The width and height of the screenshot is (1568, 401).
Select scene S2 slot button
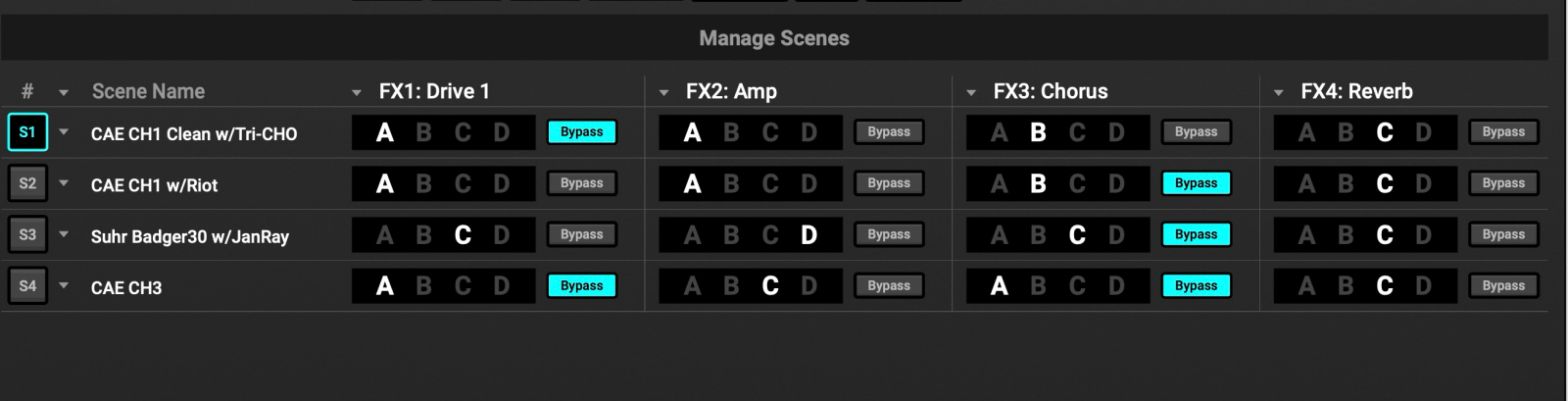(x=27, y=183)
